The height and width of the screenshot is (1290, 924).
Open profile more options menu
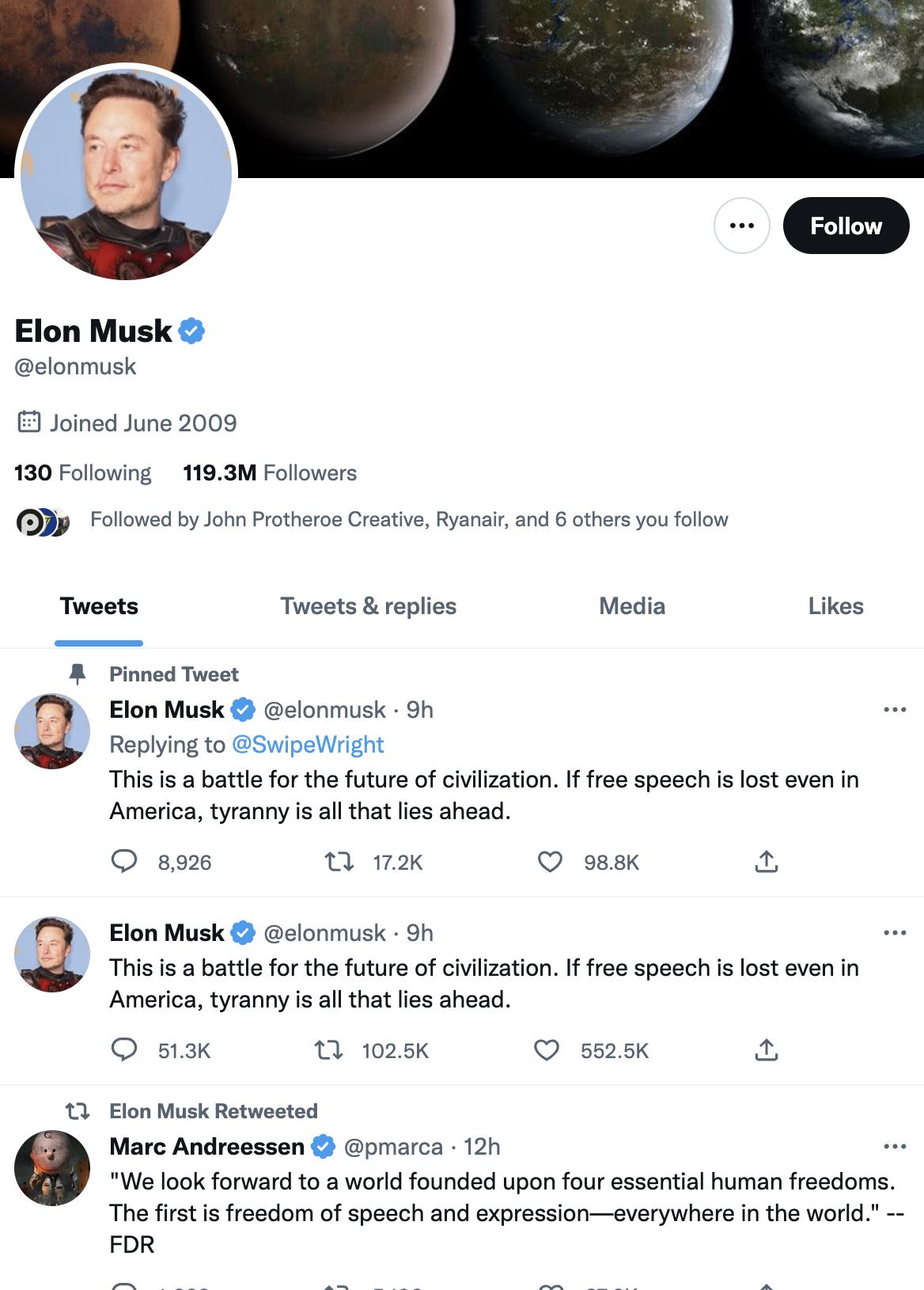(742, 226)
